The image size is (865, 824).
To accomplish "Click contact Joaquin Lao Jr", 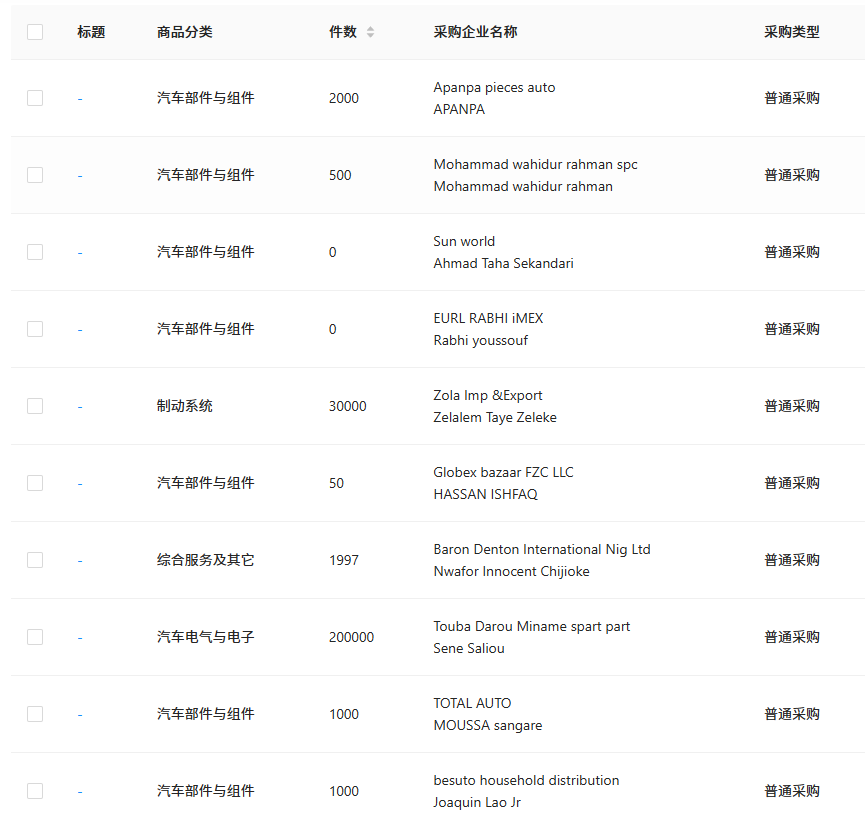I will (477, 802).
